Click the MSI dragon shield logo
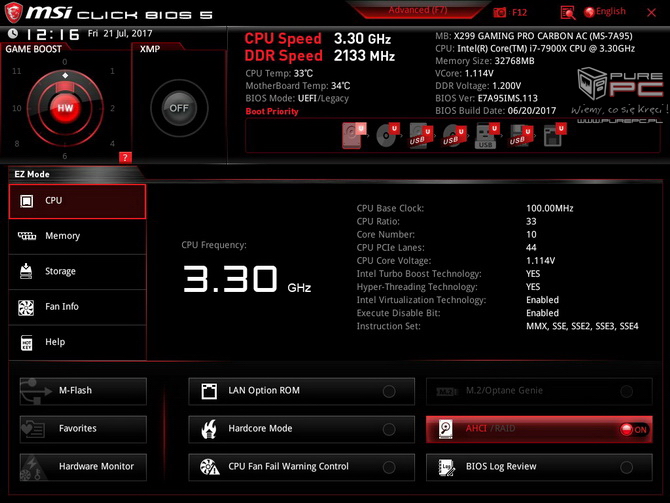 tap(13, 12)
